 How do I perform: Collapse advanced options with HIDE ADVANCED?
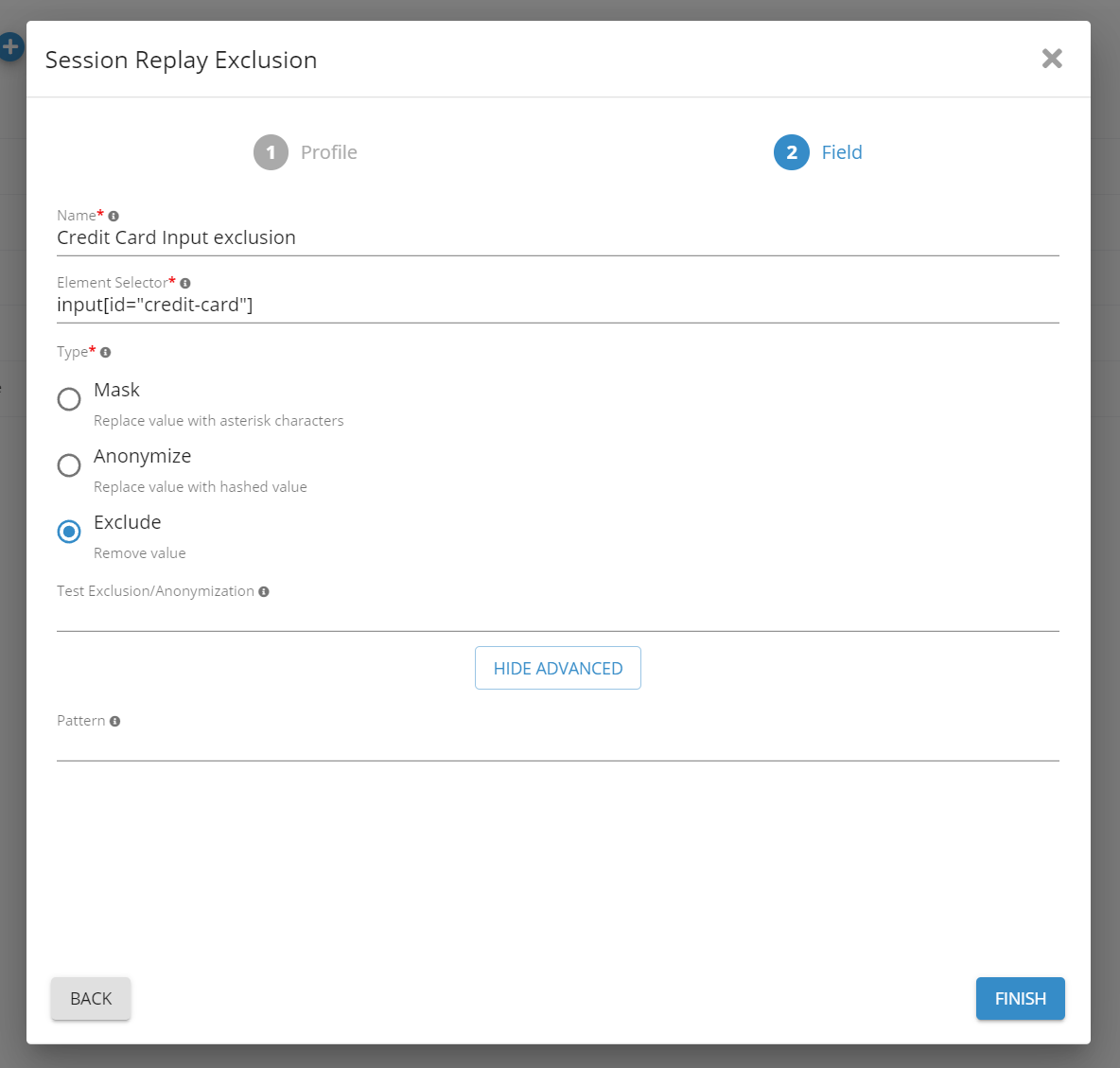(x=557, y=668)
